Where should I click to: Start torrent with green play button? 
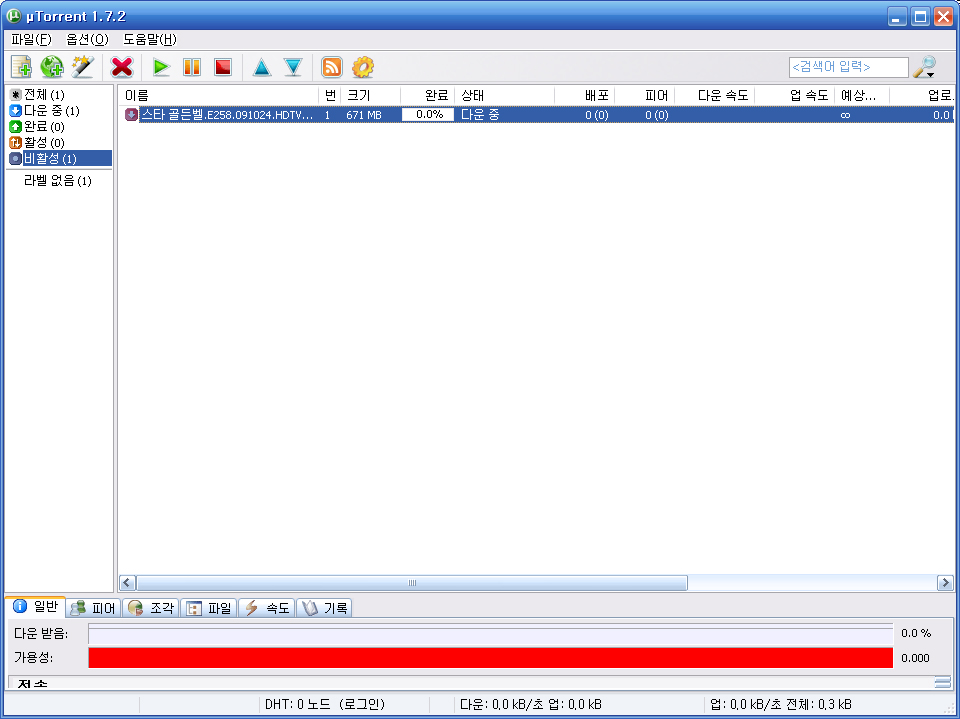pyautogui.click(x=161, y=67)
